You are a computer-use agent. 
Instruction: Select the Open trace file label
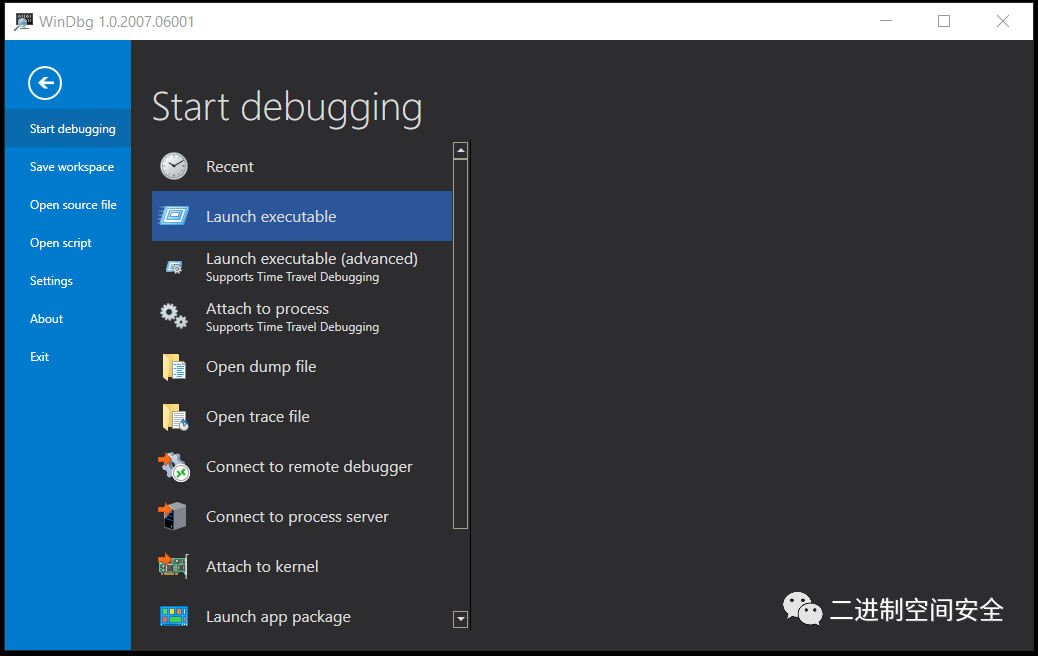258,417
